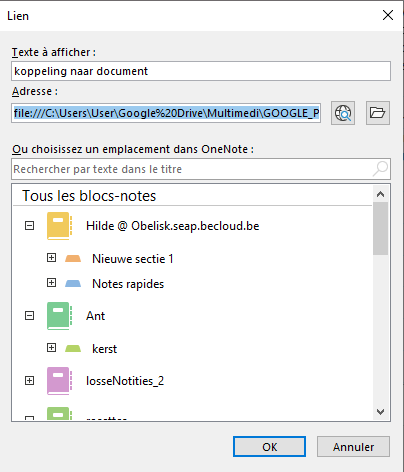404x472 pixels.
Task: Expand the losseNotities_2 notebook
Action: click(x=30, y=380)
